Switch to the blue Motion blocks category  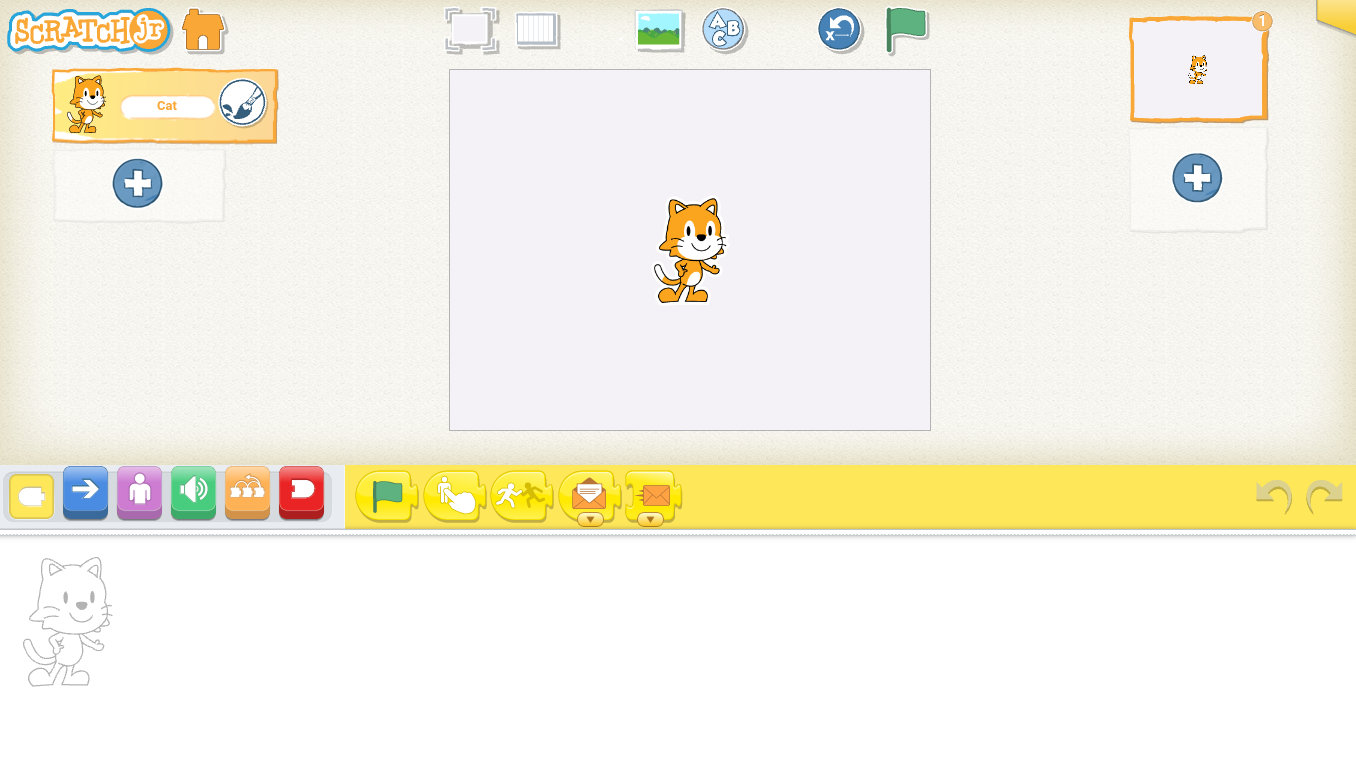[x=85, y=492]
